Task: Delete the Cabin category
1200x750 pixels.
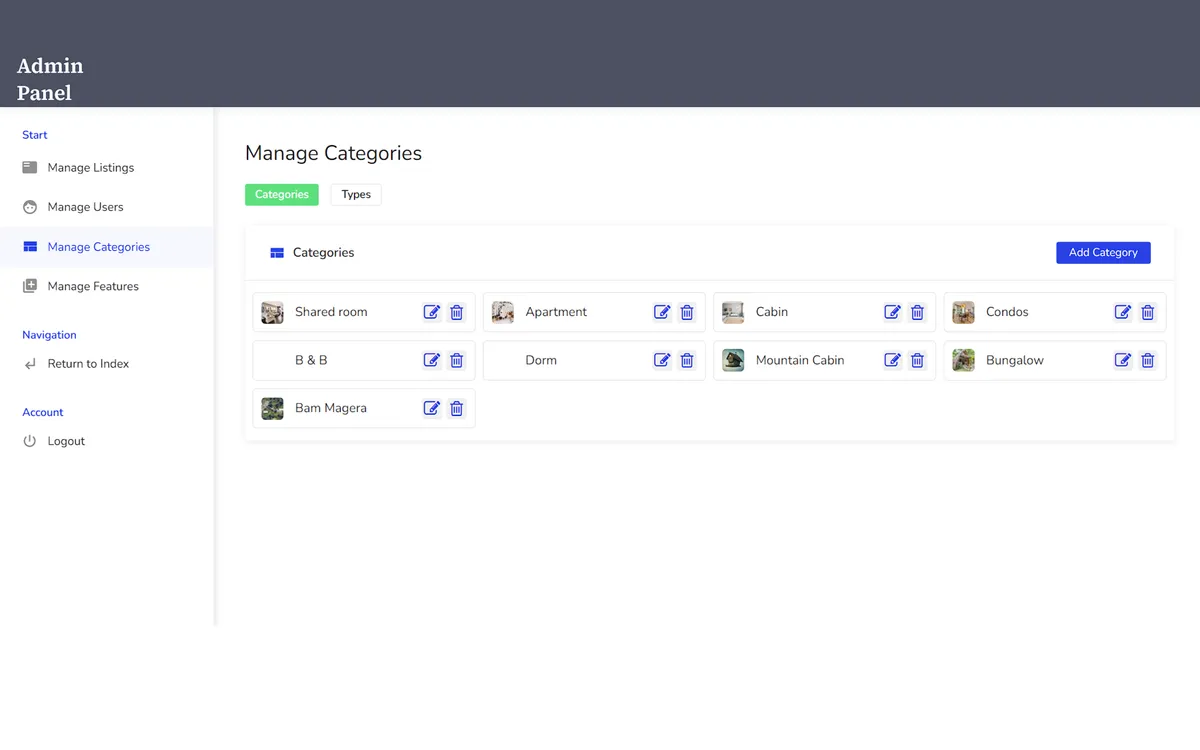Action: tap(917, 312)
